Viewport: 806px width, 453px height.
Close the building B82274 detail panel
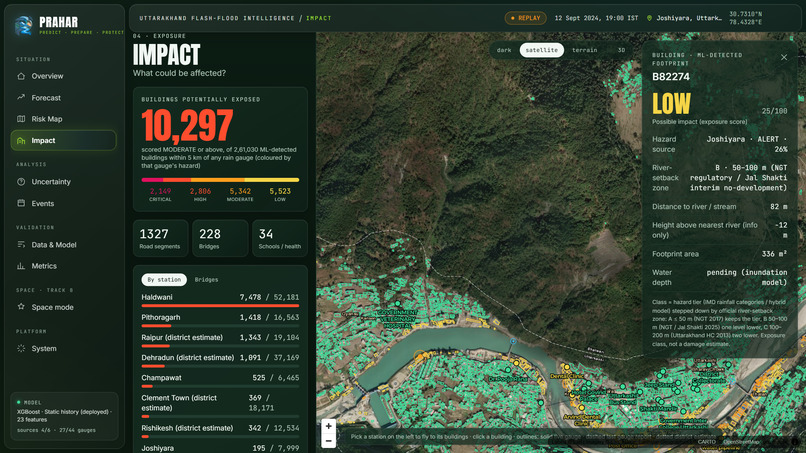[784, 57]
